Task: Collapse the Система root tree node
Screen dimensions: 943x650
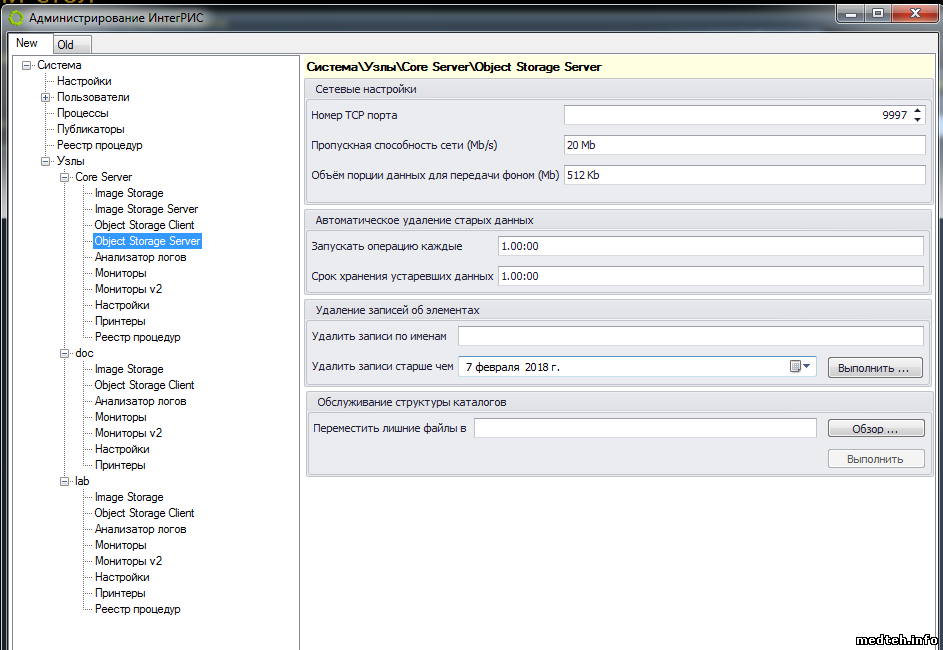Action: tap(27, 66)
